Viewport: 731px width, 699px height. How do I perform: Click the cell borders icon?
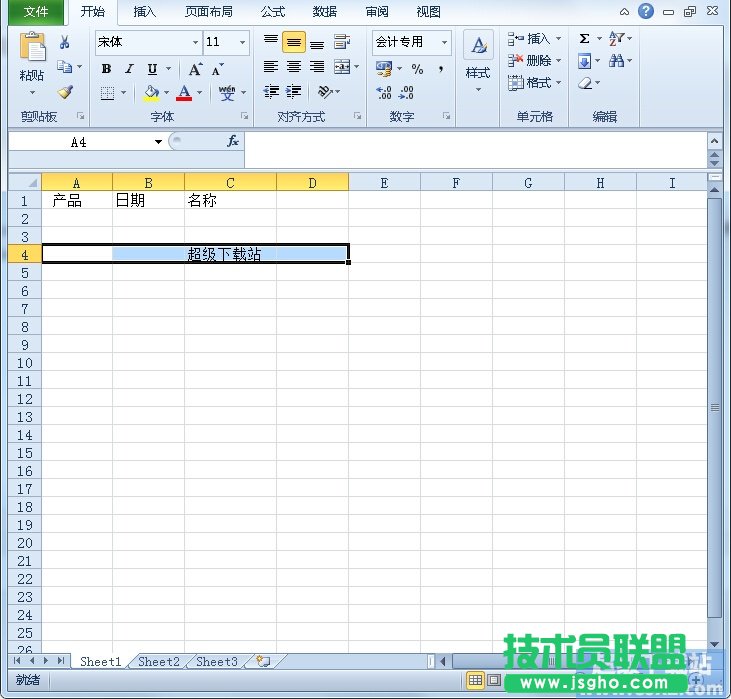108,93
